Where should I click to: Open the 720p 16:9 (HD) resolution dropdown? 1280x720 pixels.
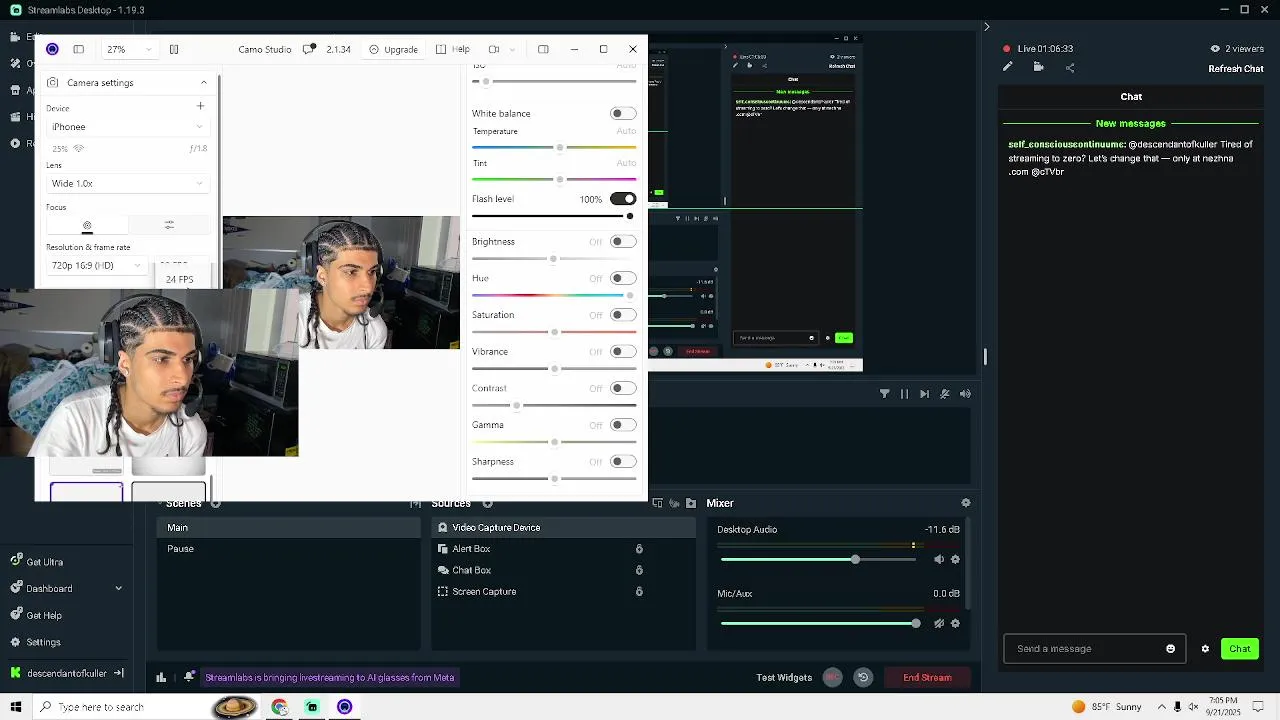(95, 266)
